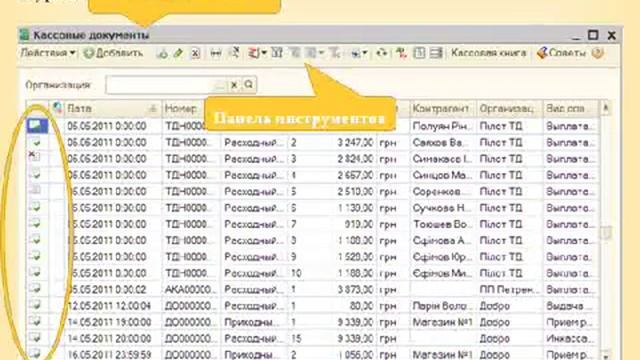The height and width of the screenshot is (360, 640).
Task: Select the Инкасса operation type cell
Action: click(x=570, y=338)
